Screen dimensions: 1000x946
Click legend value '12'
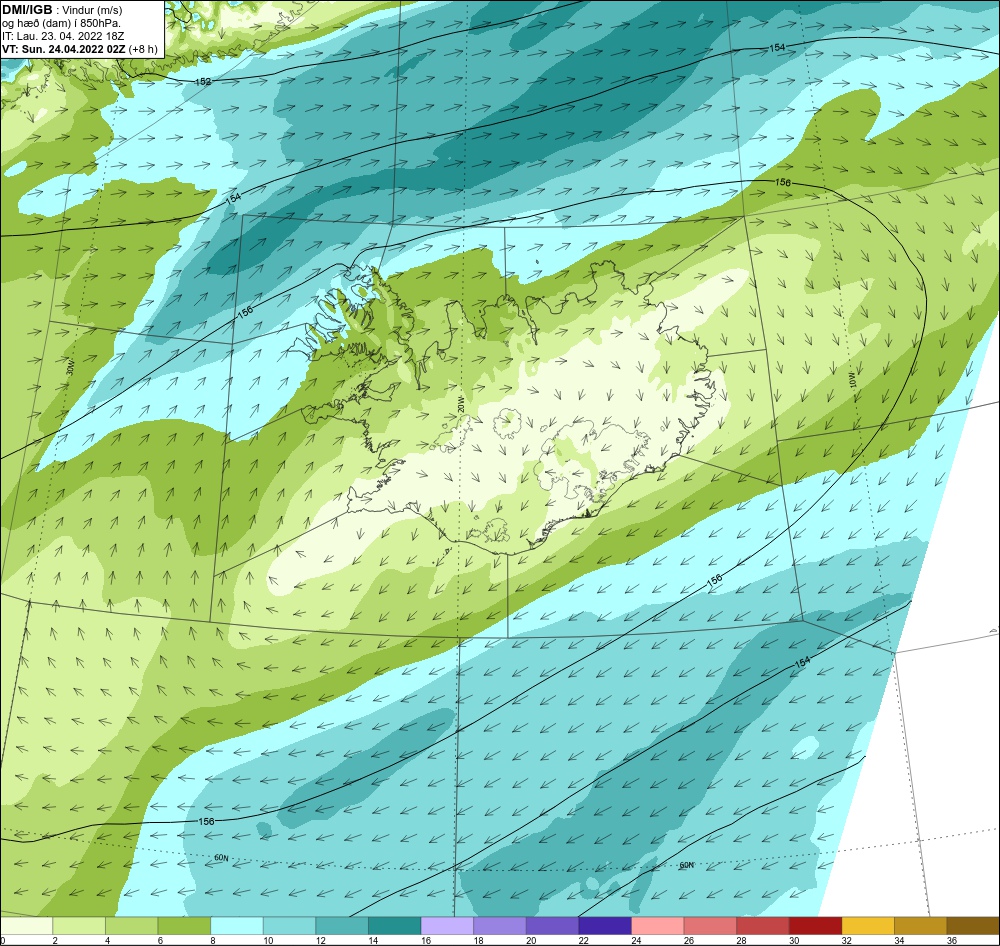click(321, 940)
